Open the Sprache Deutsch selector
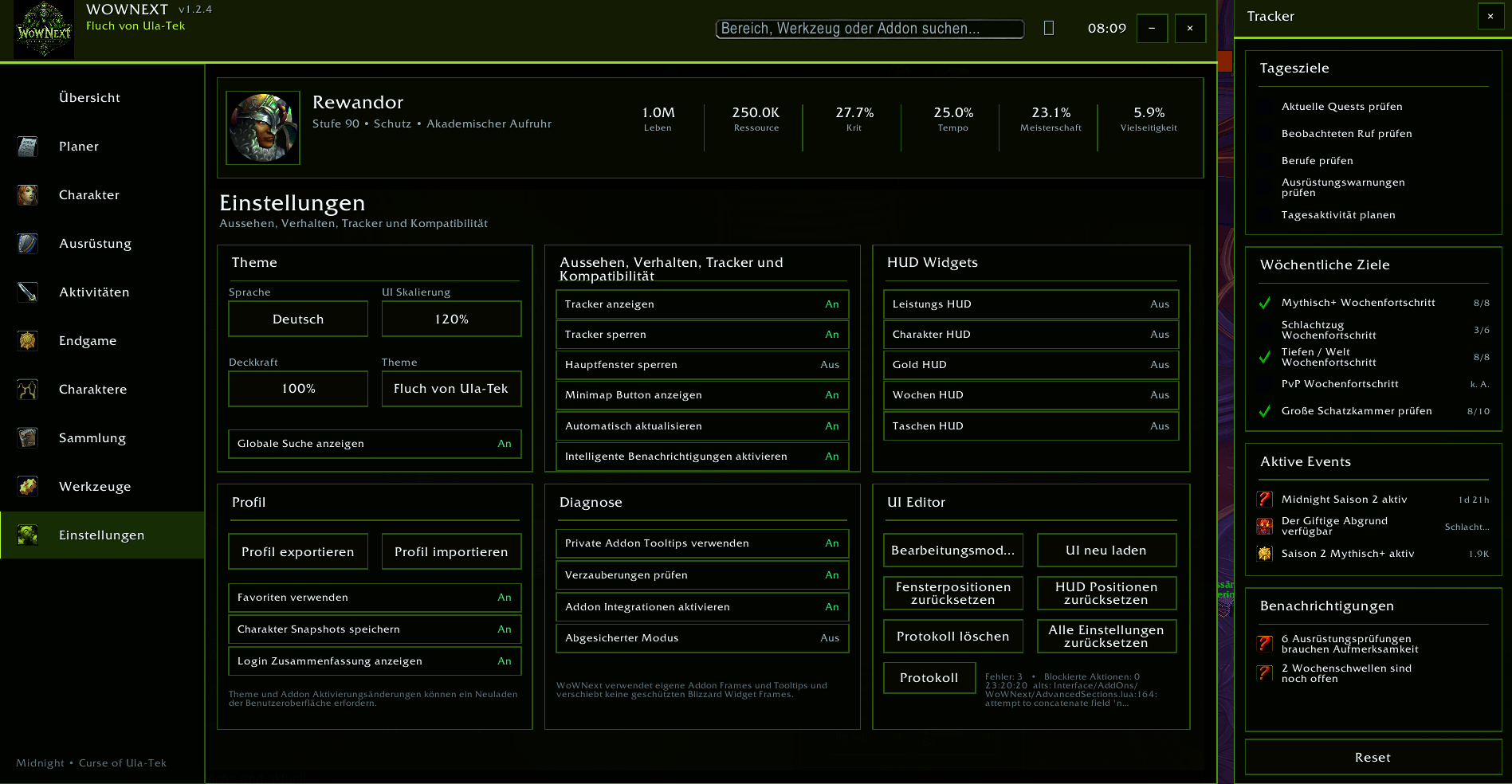 point(298,319)
